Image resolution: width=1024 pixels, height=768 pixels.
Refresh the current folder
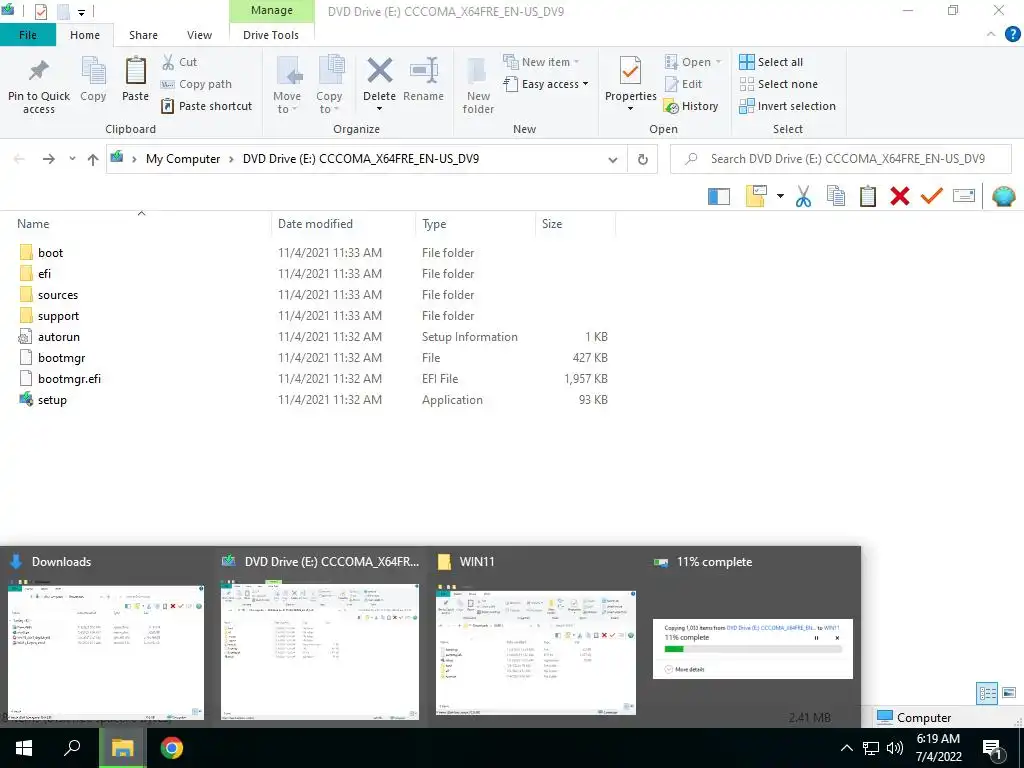click(x=643, y=159)
